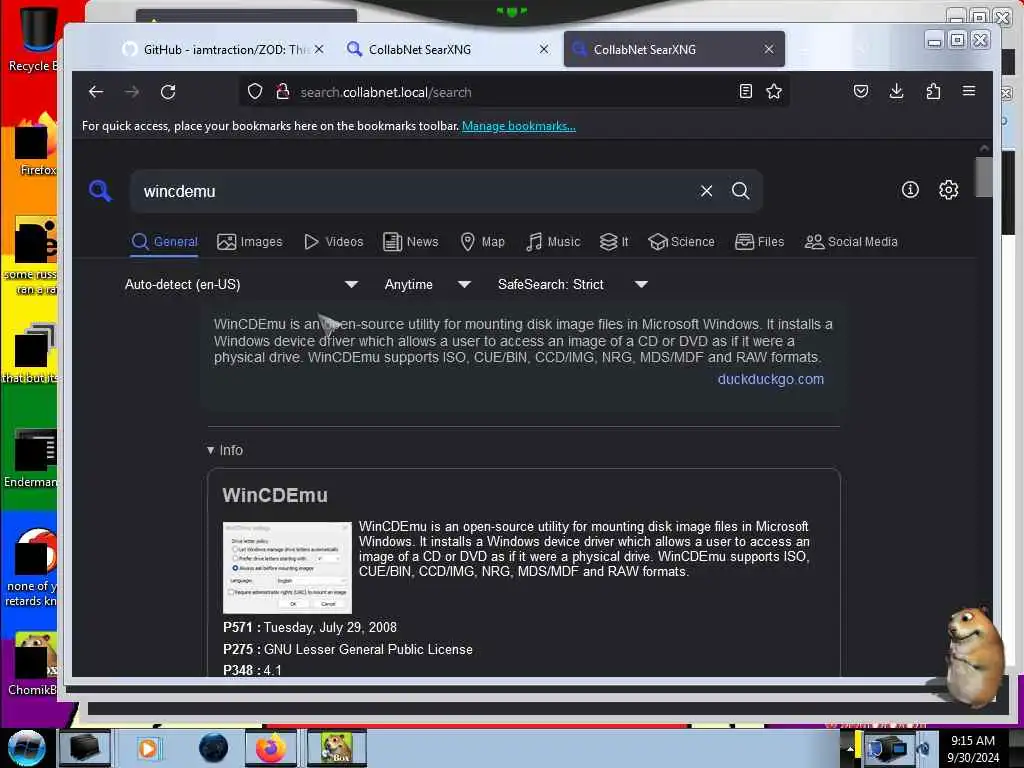Open the Firefox downloads panel
Screen dimensions: 1024x768
click(x=897, y=91)
